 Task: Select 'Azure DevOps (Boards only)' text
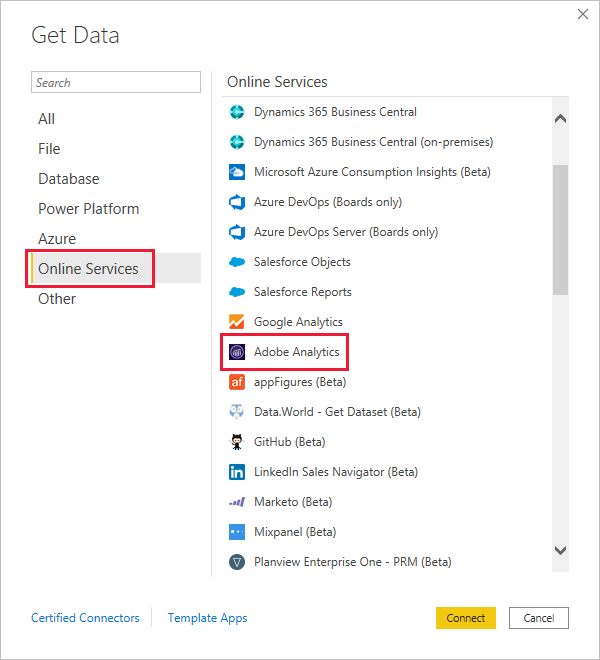328,202
